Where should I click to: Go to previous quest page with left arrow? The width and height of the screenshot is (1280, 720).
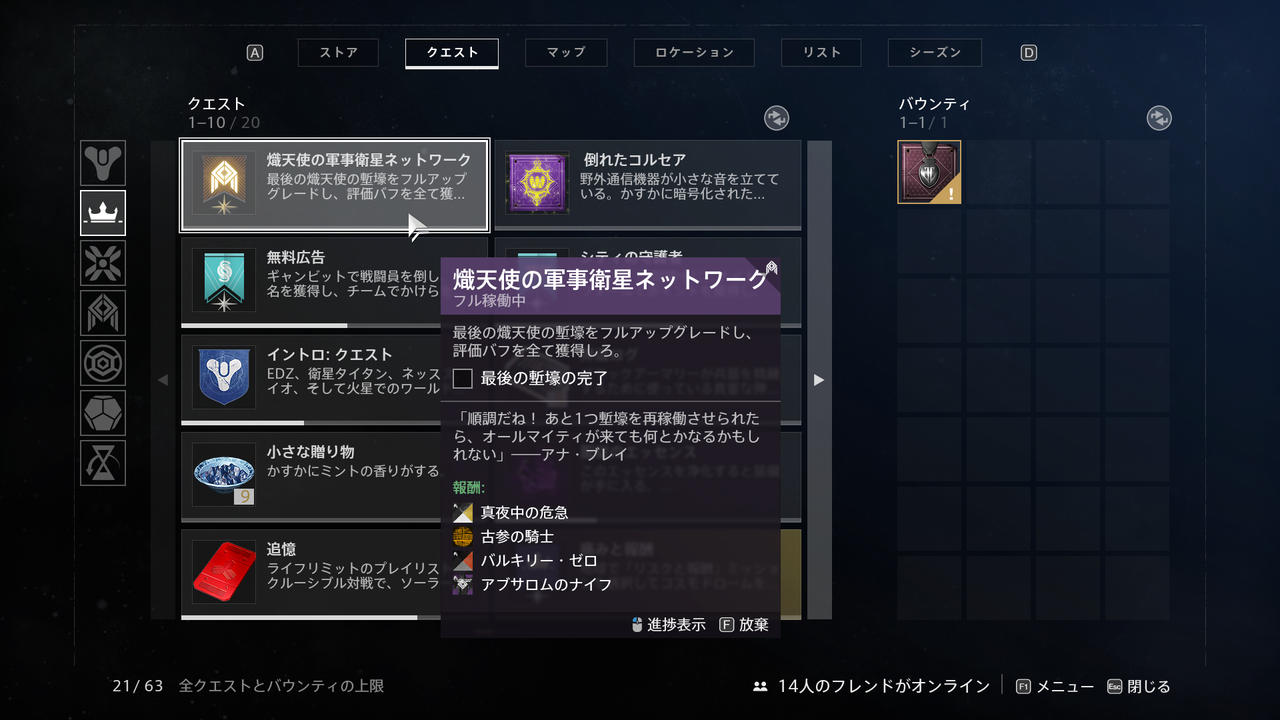pos(163,380)
